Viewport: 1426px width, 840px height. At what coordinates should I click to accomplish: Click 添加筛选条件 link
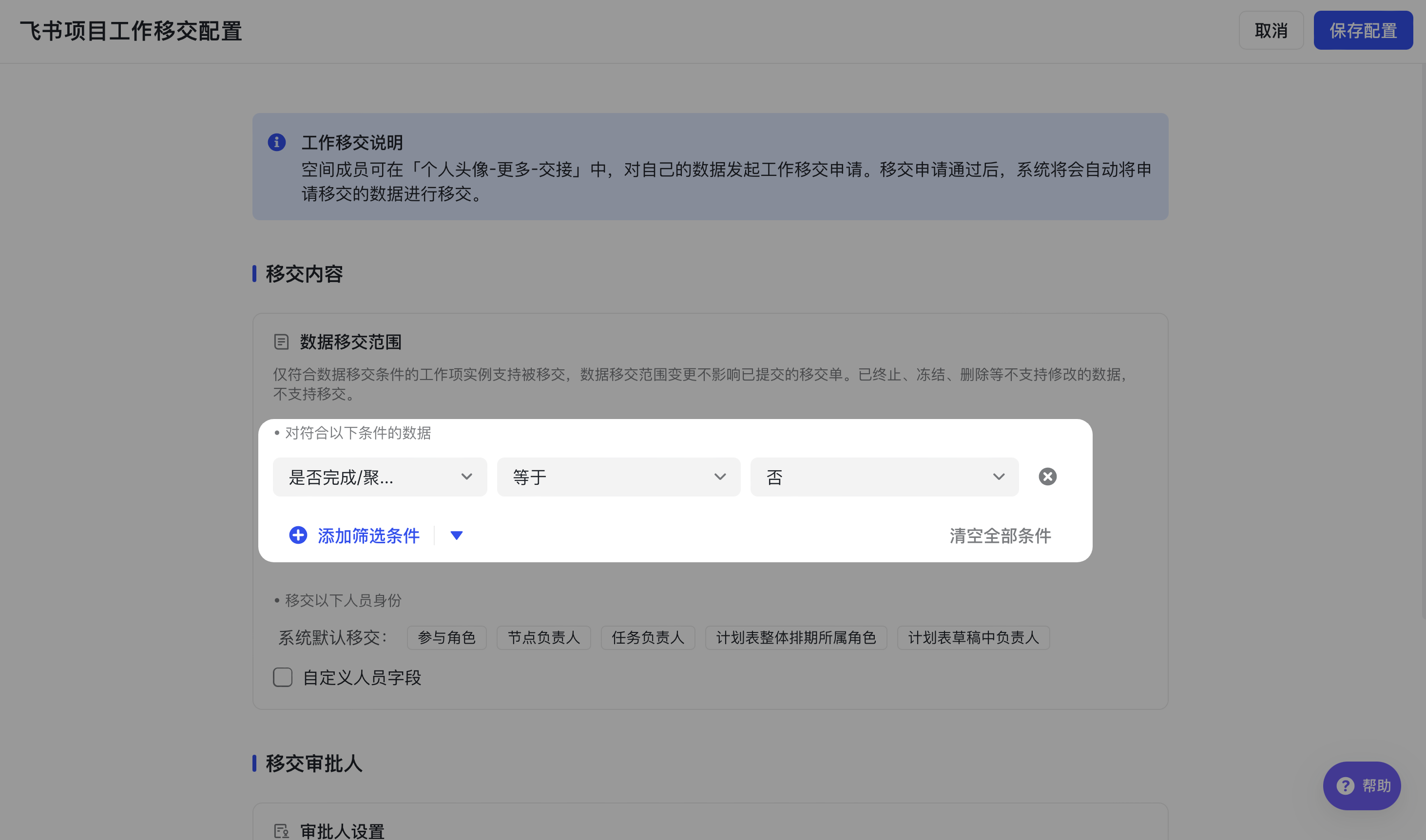pyautogui.click(x=368, y=535)
